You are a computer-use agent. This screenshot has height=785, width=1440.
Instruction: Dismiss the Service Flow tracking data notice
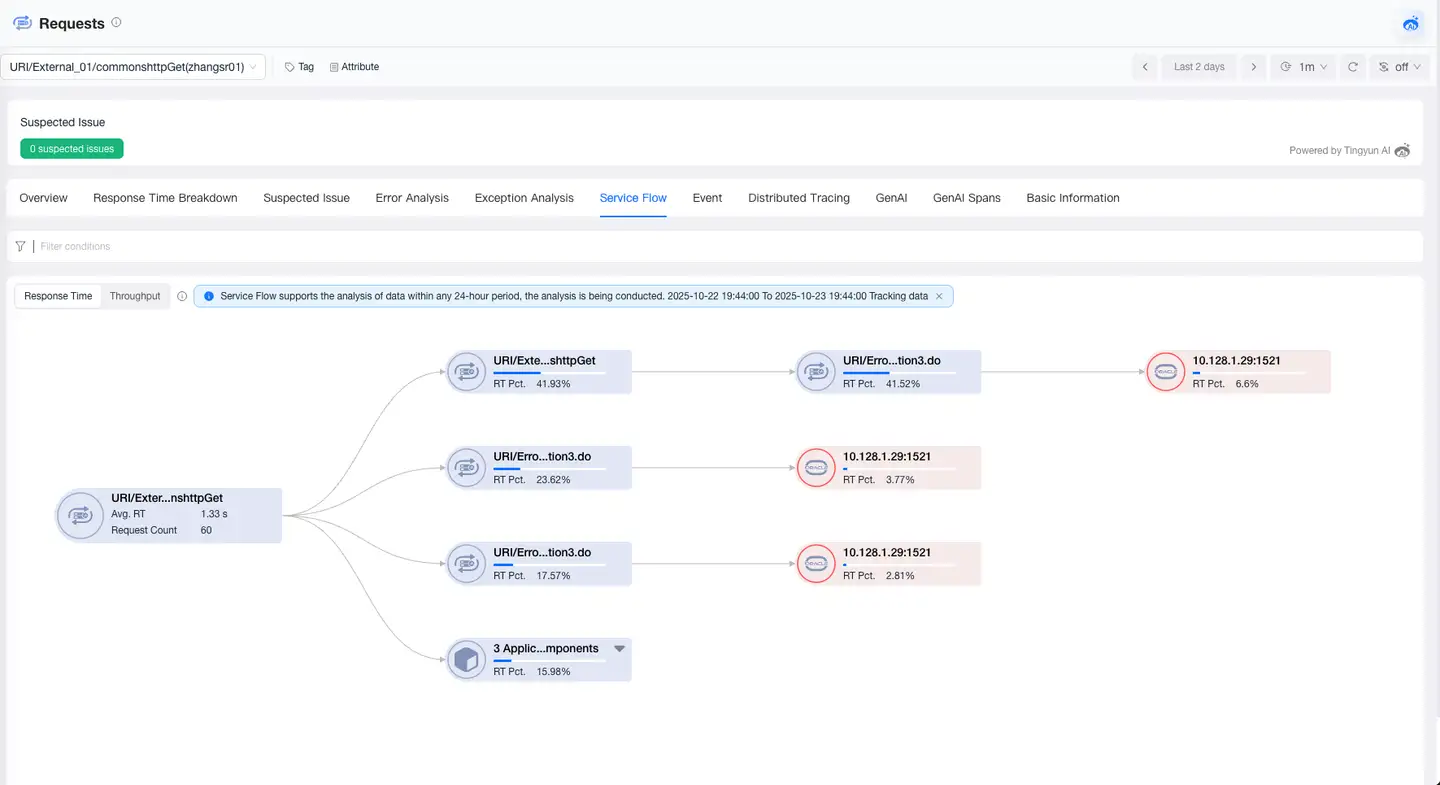938,296
